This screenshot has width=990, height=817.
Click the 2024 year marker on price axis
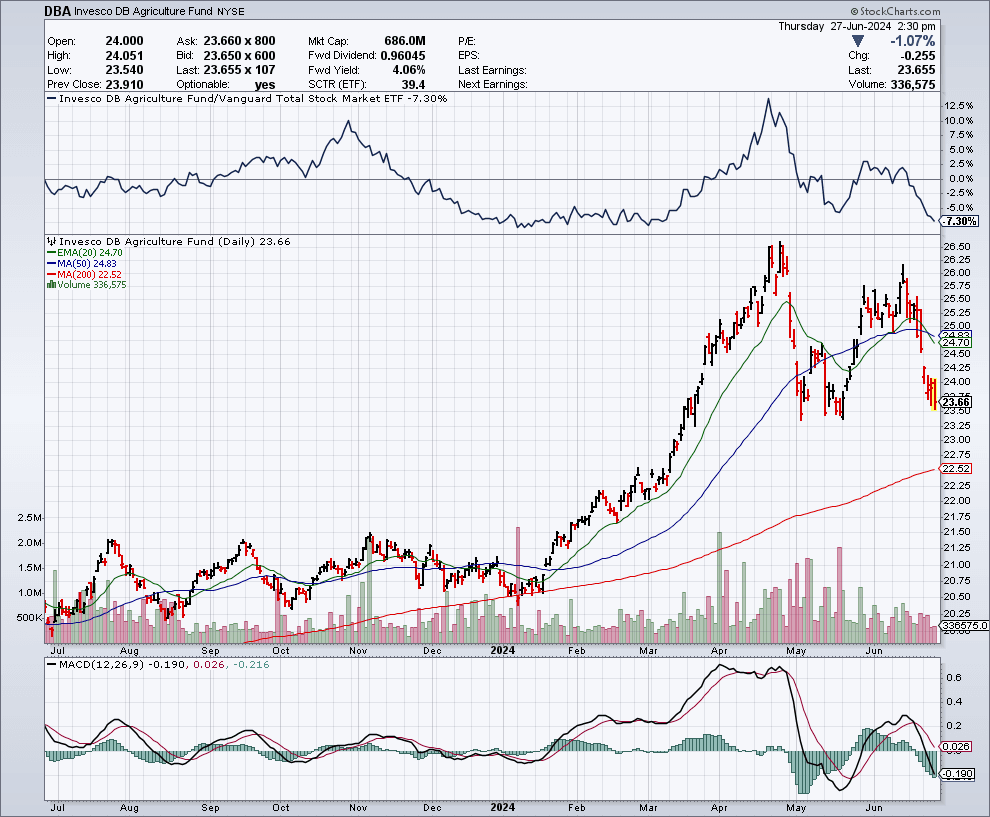[x=503, y=650]
